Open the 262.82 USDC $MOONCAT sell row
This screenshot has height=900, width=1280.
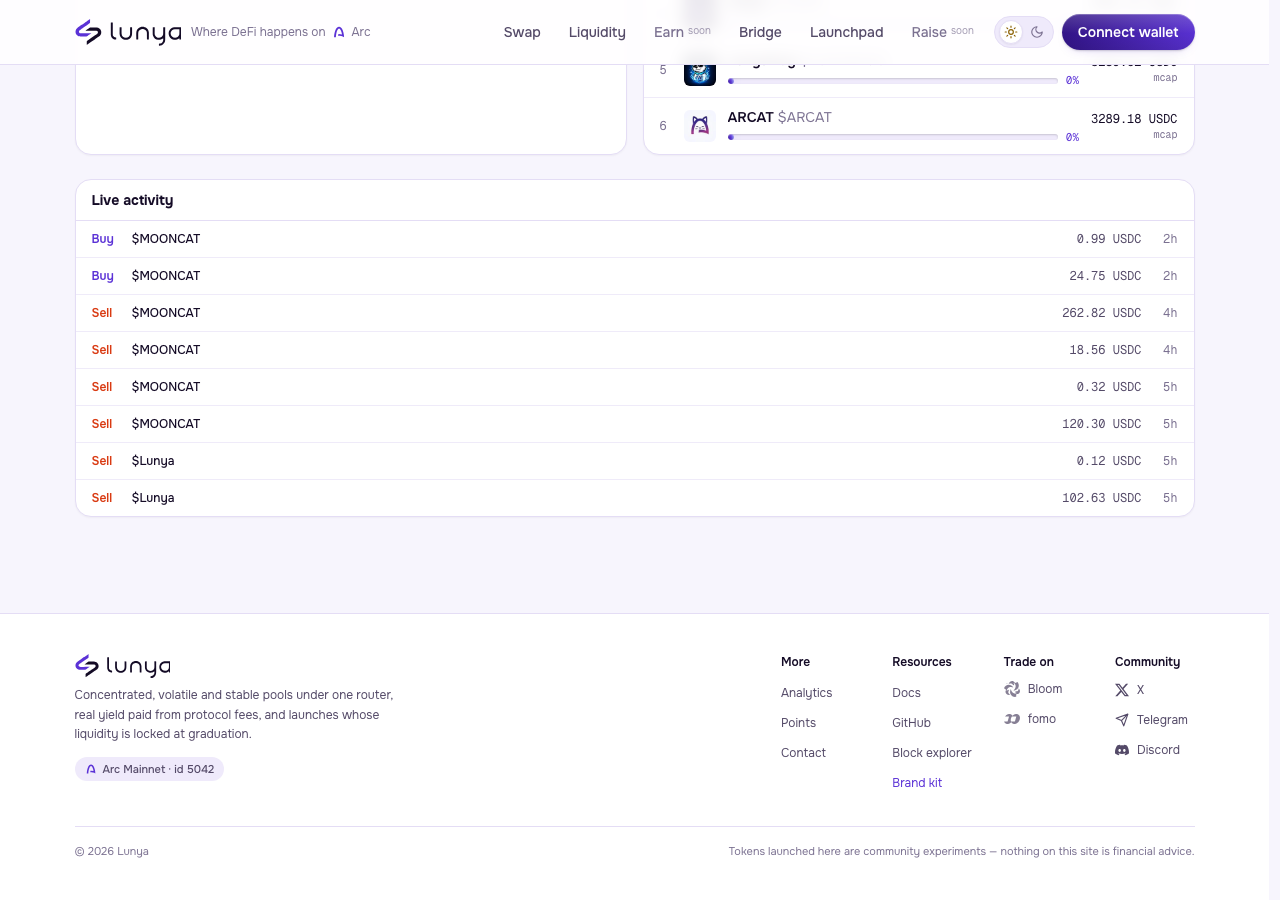point(635,313)
